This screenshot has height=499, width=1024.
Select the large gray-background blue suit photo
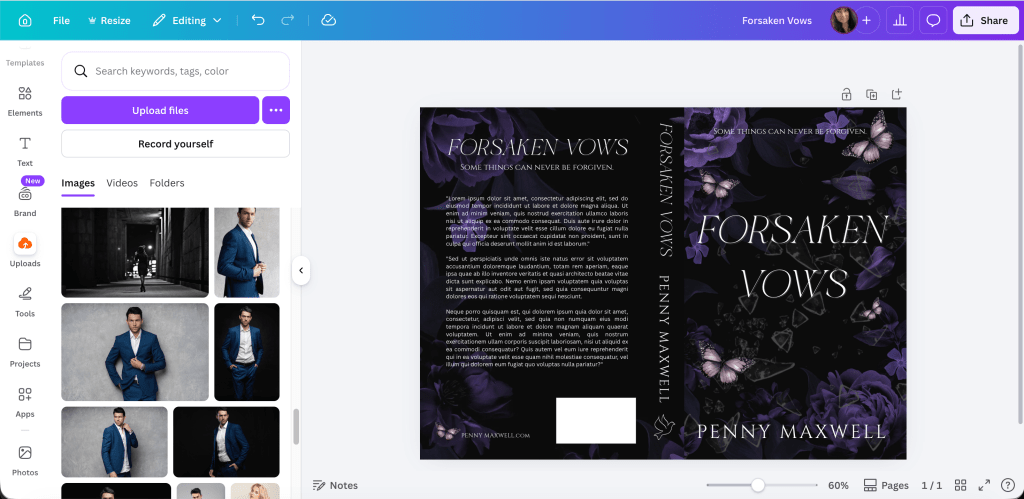(x=135, y=352)
